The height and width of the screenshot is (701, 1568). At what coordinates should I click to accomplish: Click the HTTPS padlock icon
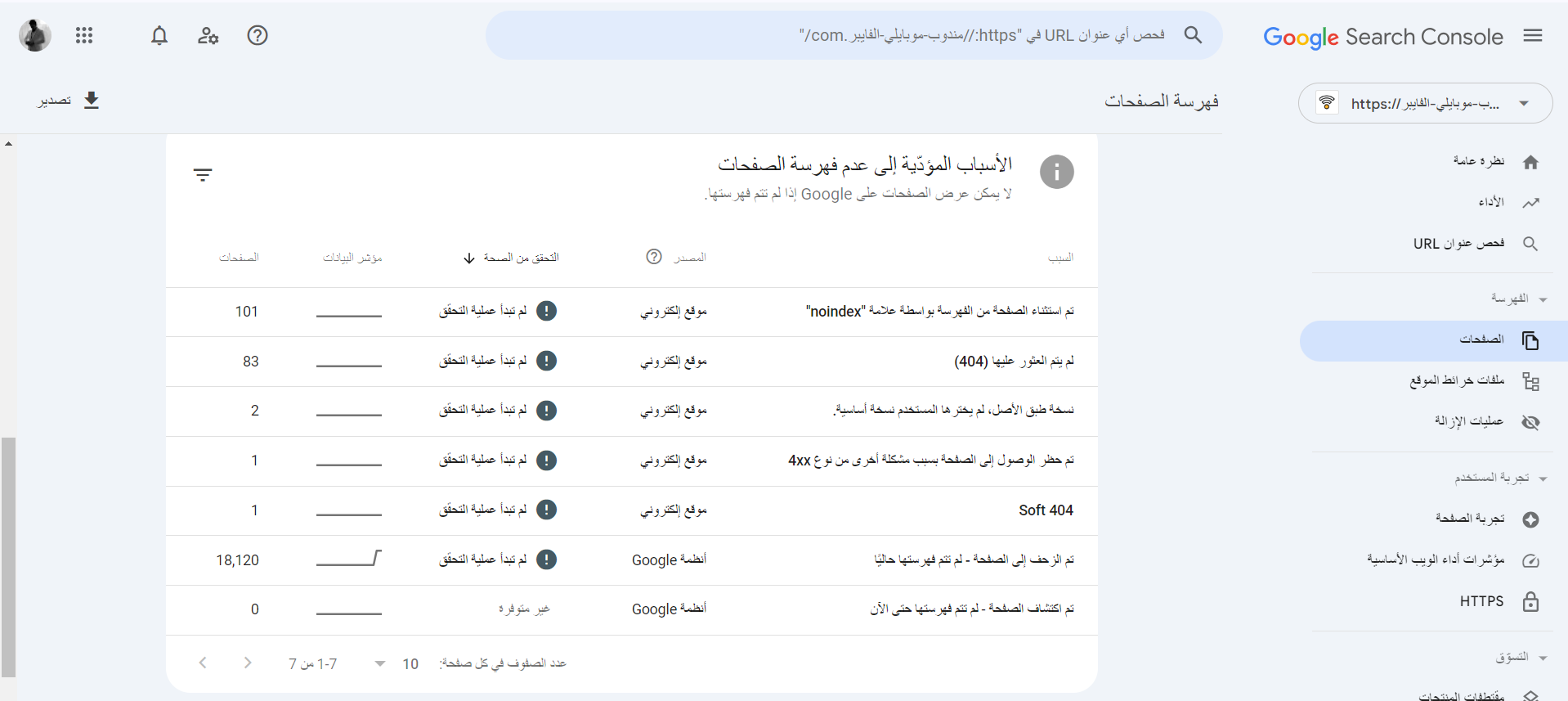point(1531,601)
